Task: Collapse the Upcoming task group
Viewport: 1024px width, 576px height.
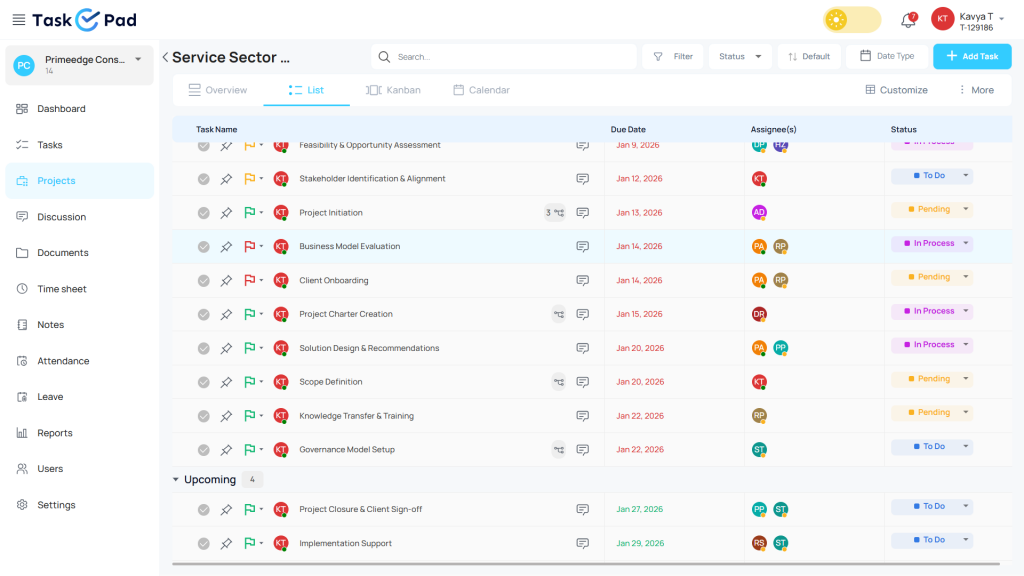Action: (x=176, y=480)
